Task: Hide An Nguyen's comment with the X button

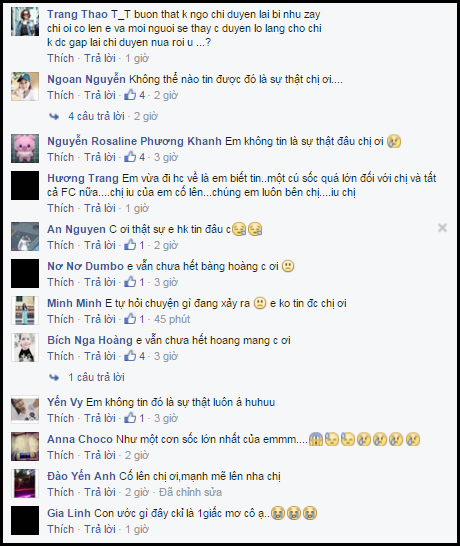Action: 442,228
